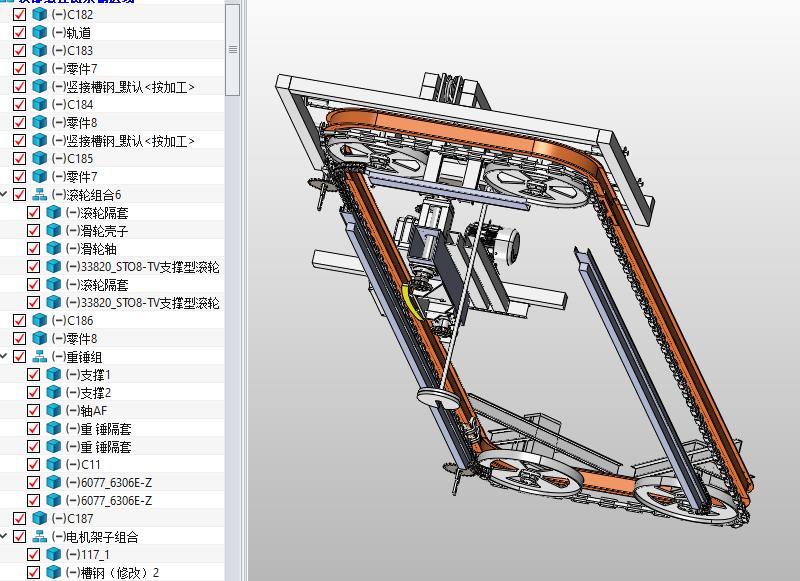Click the (-)C183 label
The image size is (800, 581).
point(72,50)
